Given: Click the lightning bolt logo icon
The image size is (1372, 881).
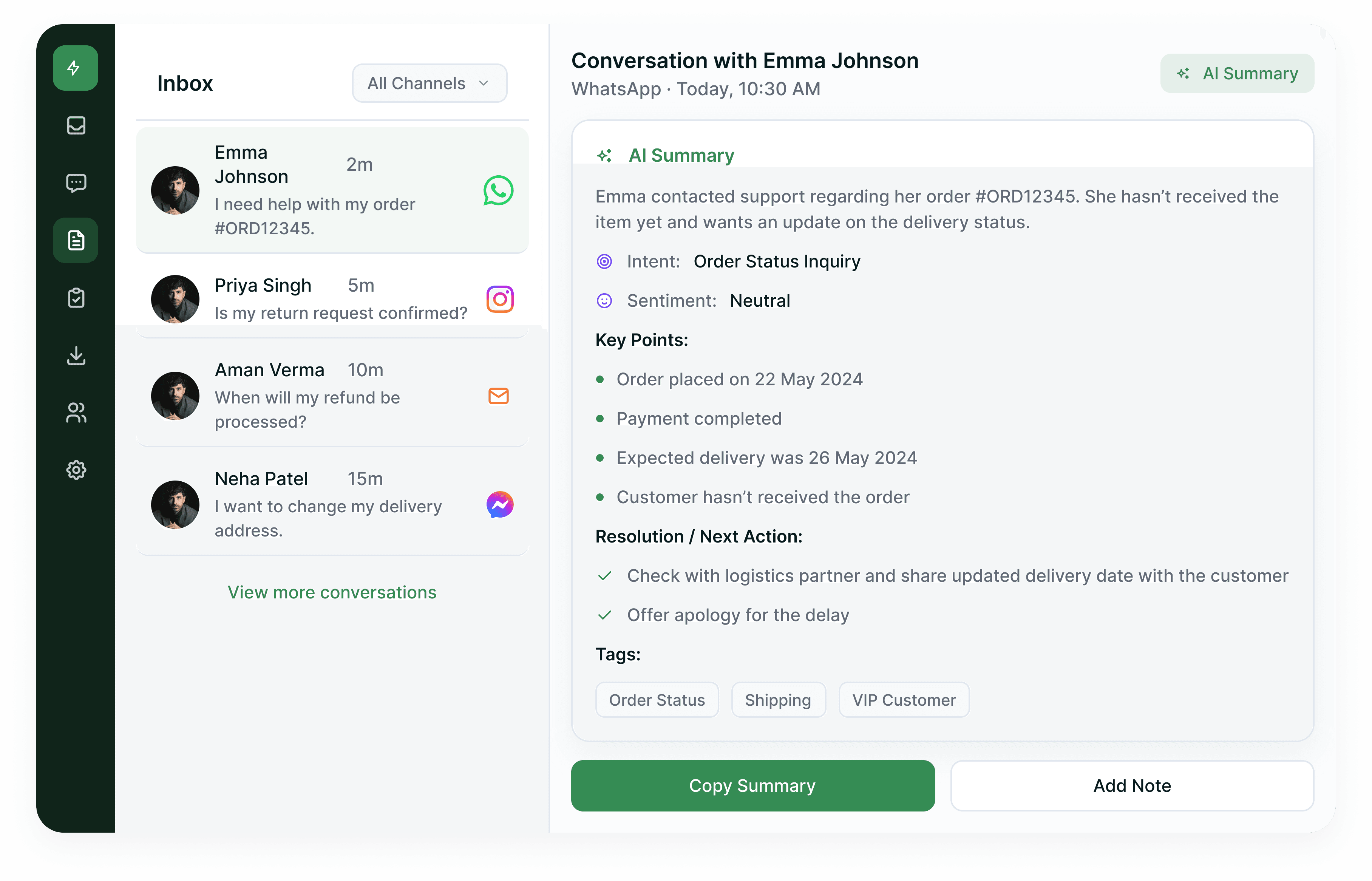Looking at the screenshot, I should click(x=75, y=68).
